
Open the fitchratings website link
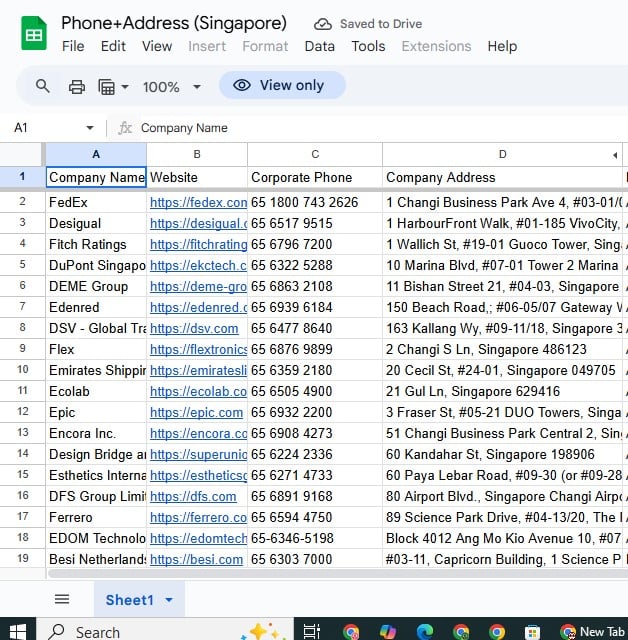click(198, 244)
